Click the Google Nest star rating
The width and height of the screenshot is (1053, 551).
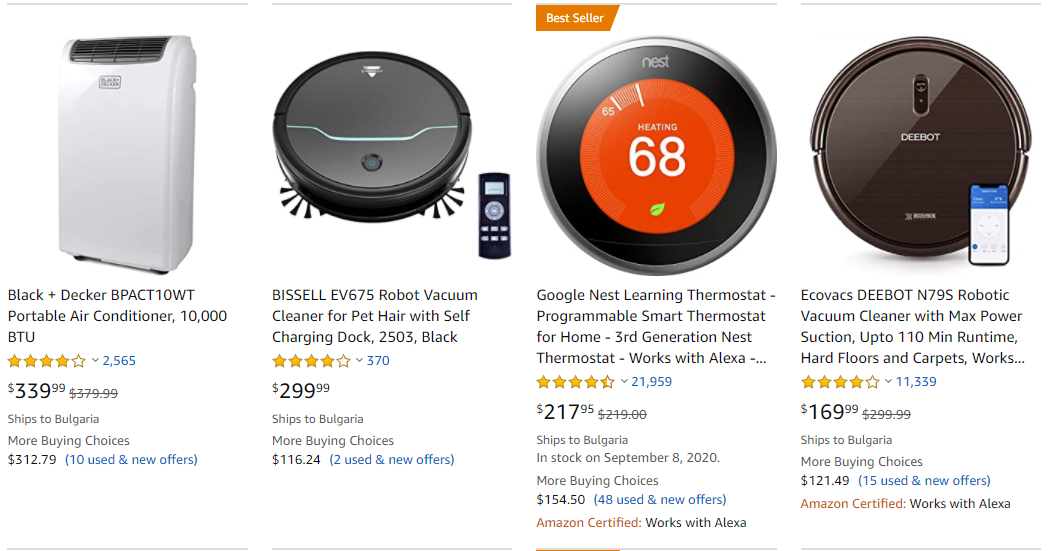576,382
